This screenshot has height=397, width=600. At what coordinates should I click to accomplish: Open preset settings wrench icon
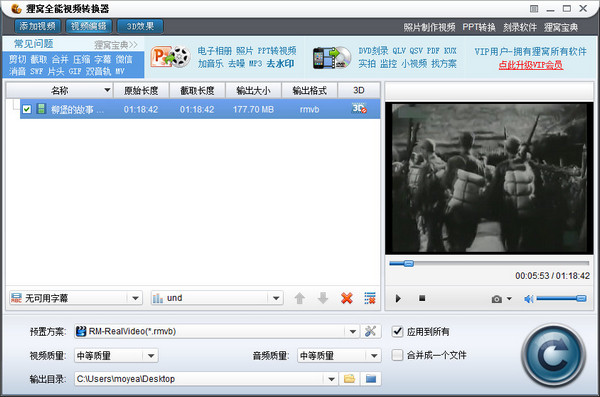pos(370,331)
